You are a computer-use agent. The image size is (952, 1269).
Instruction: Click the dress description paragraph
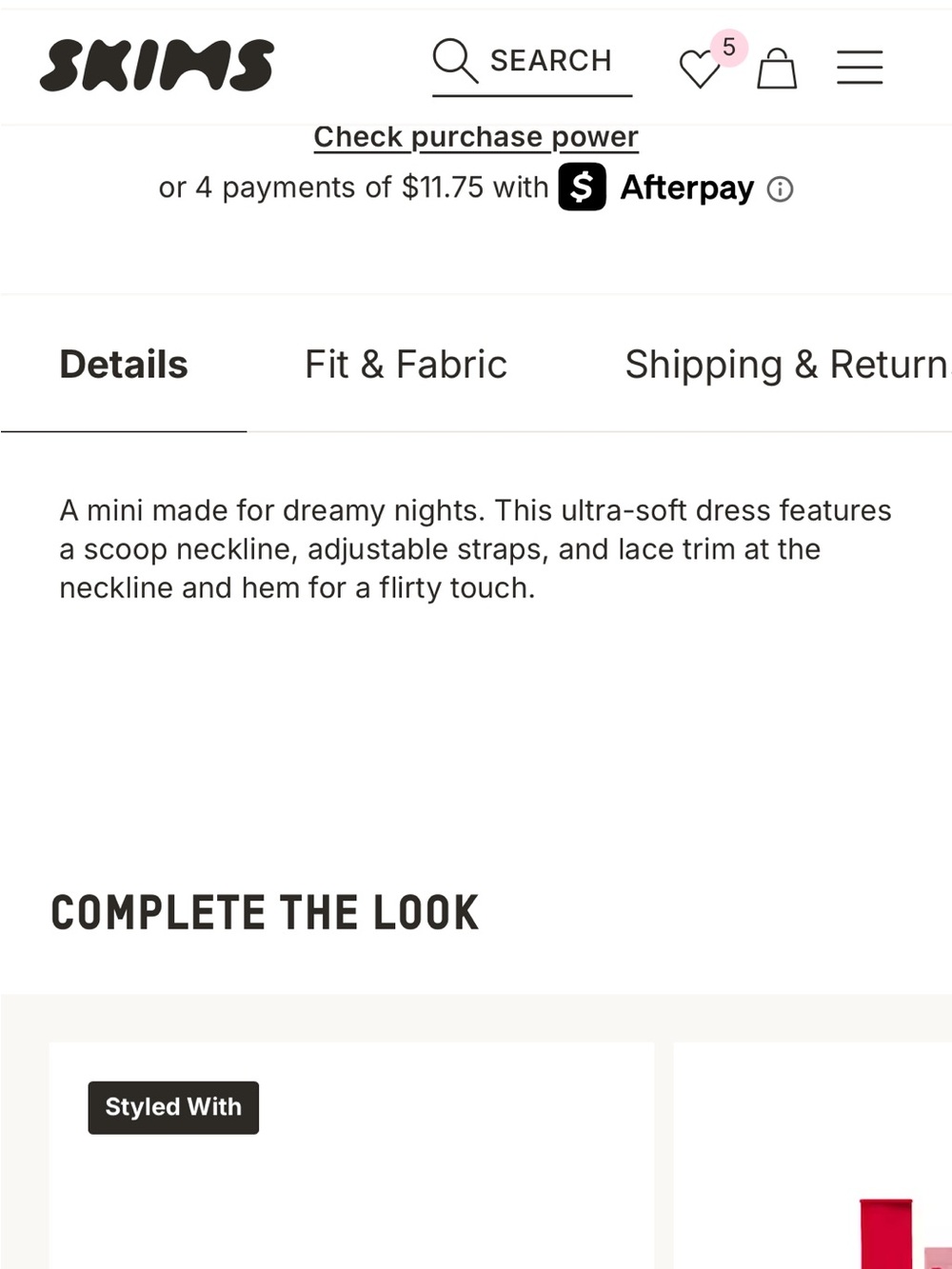(475, 549)
